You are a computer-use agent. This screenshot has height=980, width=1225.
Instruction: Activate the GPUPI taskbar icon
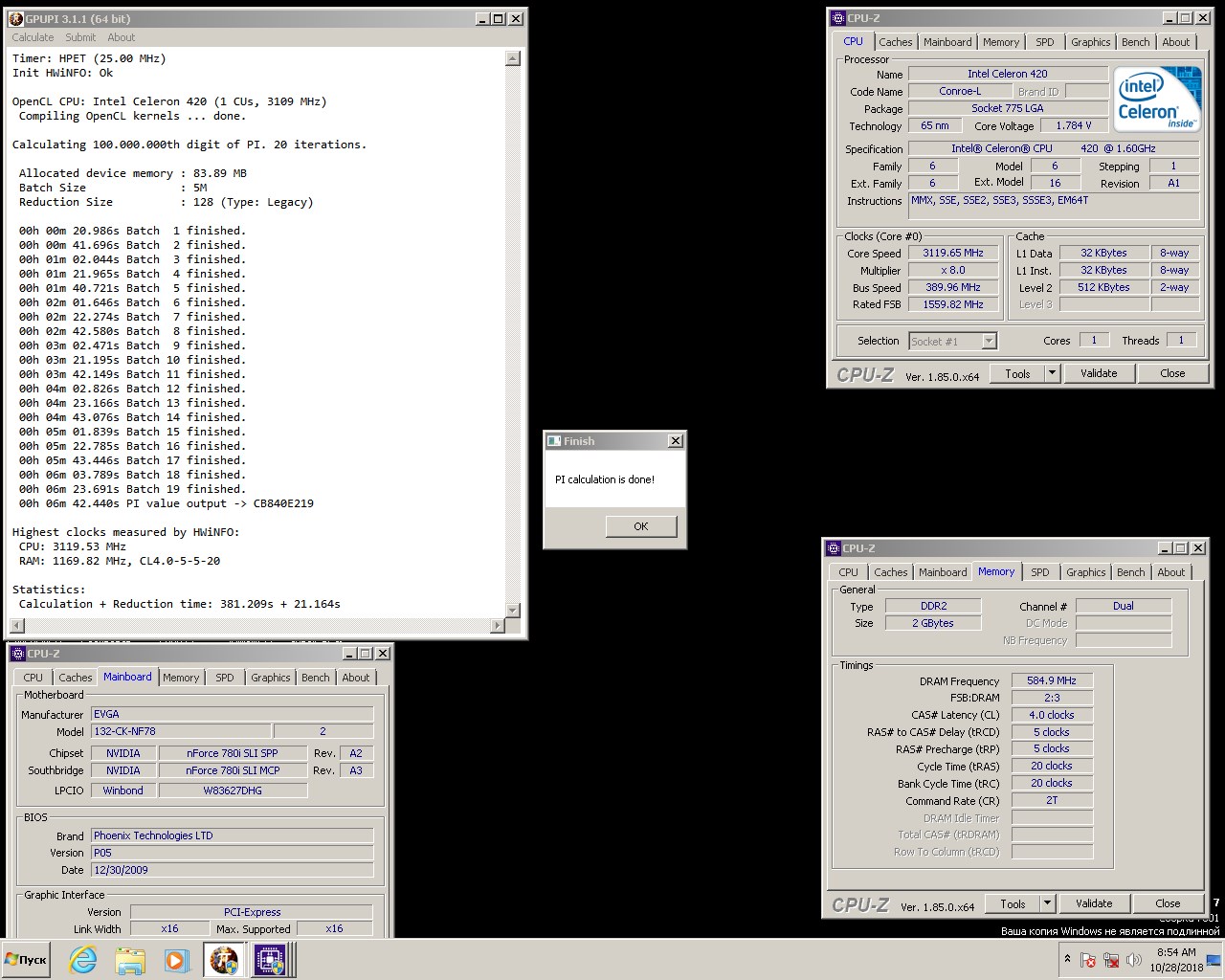(224, 960)
